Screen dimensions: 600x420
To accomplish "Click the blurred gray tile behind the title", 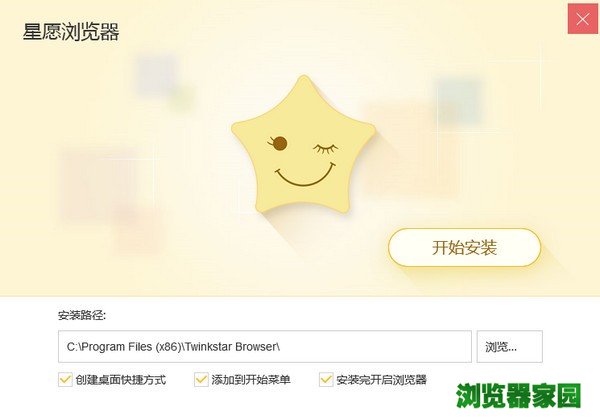I will coord(155,75).
